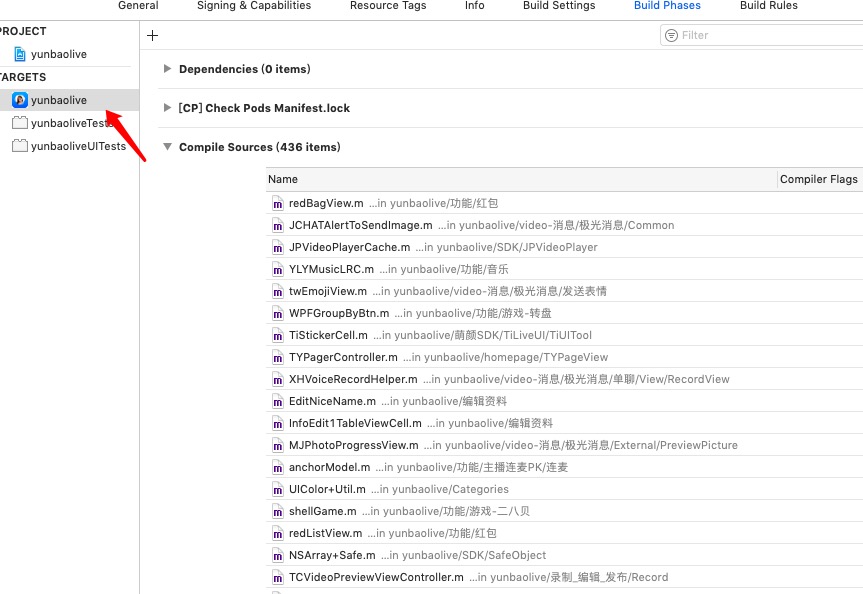Select yunbaoliveUITests target name
The width and height of the screenshot is (863, 594).
[x=78, y=146]
